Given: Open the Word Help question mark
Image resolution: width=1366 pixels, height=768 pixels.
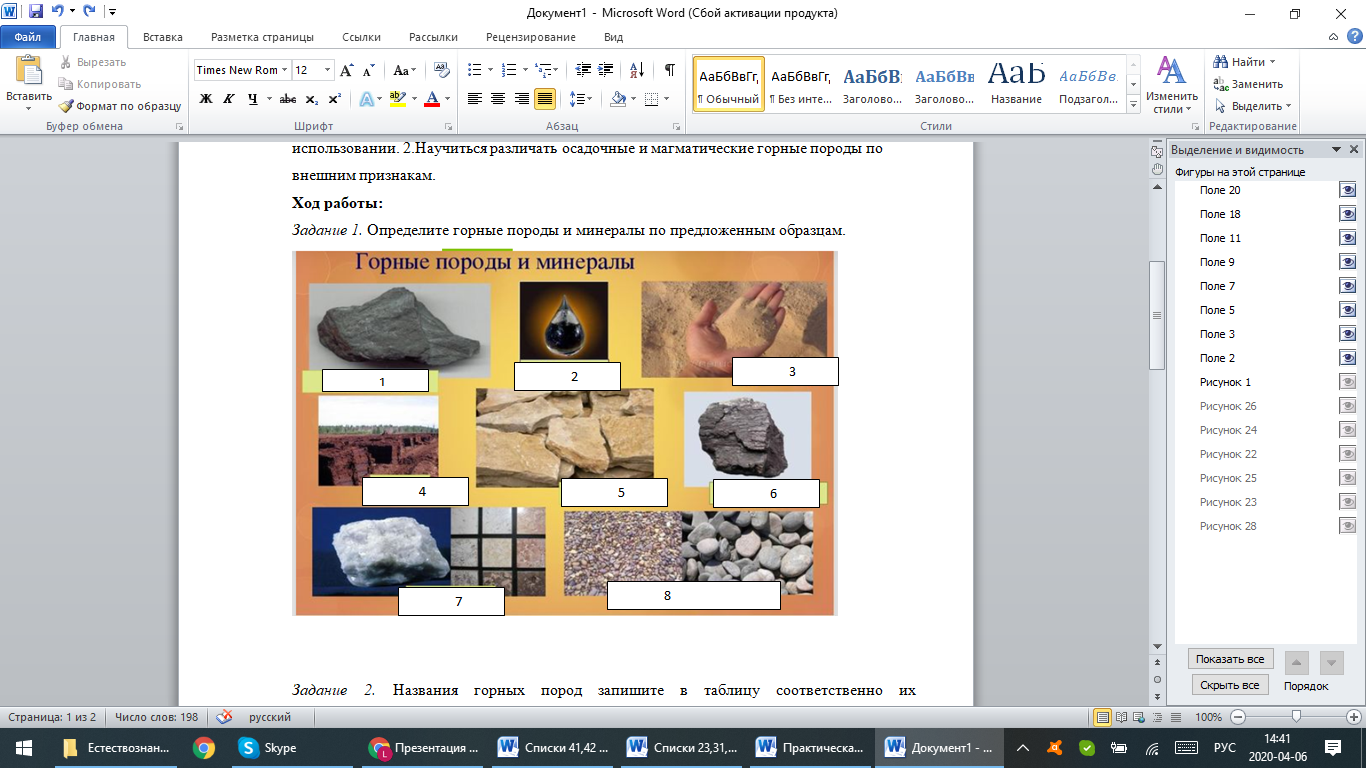Looking at the screenshot, I should (x=1353, y=37).
